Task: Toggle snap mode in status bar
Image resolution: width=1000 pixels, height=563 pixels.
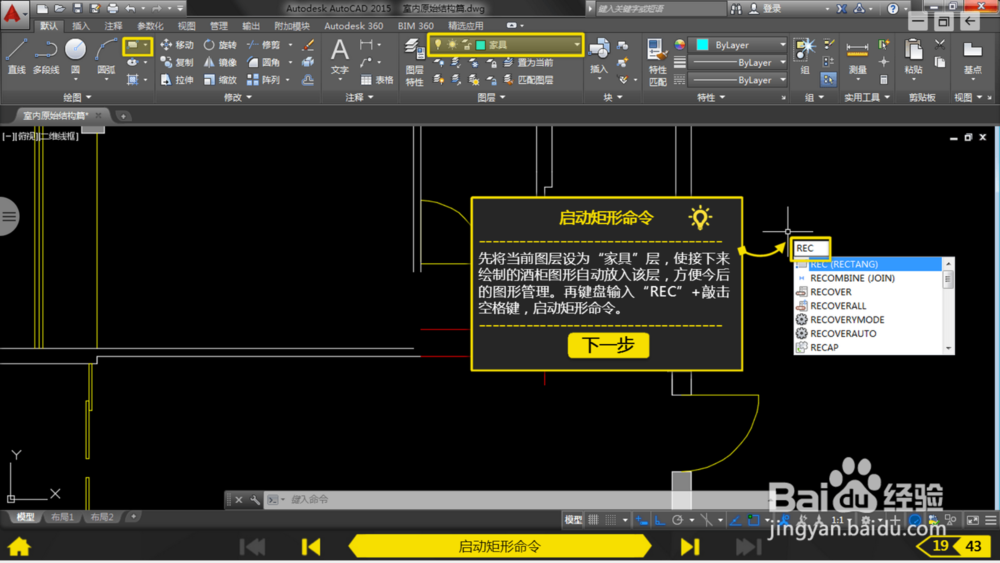Action: tap(611, 520)
